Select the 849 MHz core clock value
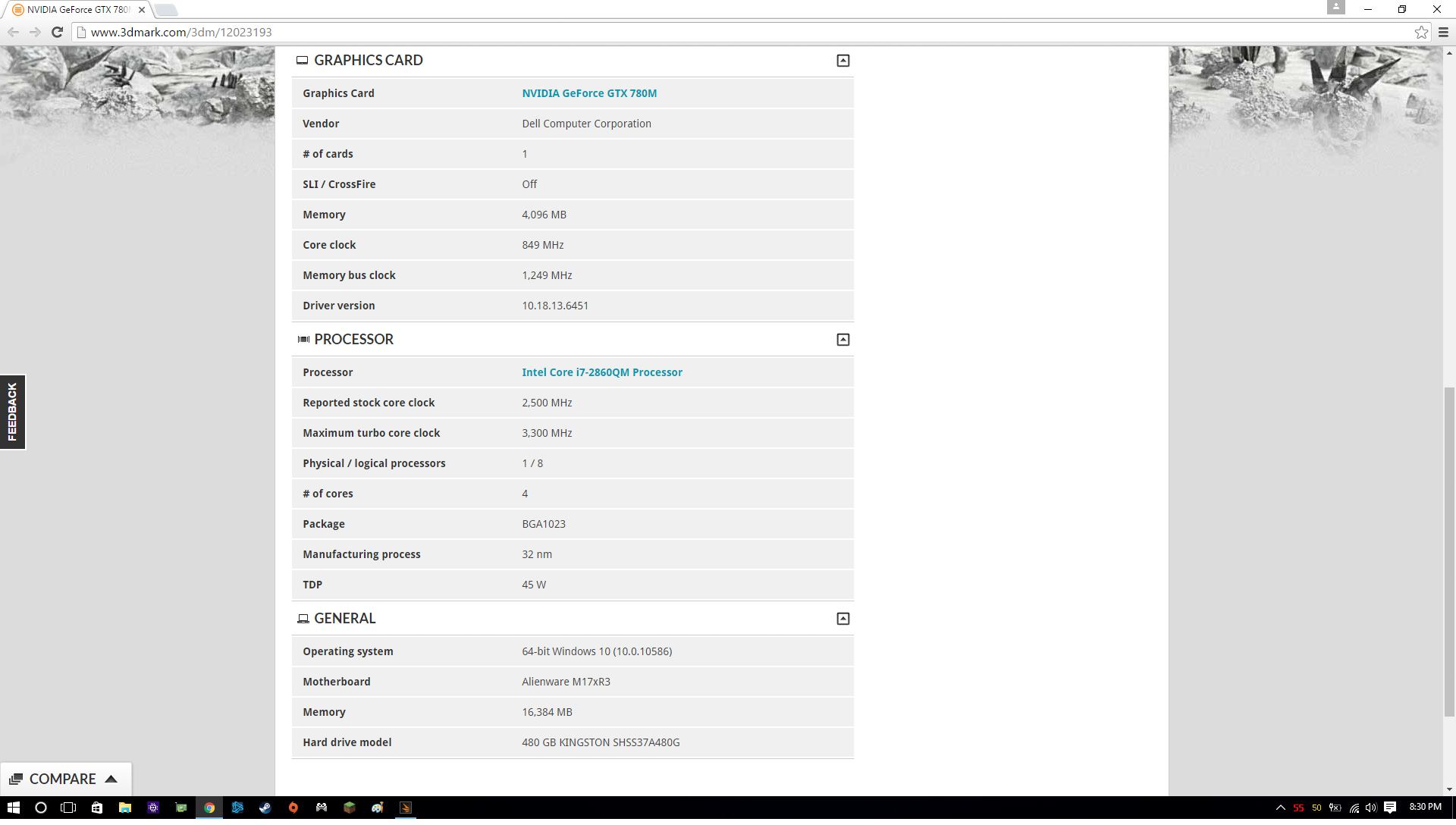Image resolution: width=1456 pixels, height=825 pixels. click(543, 245)
